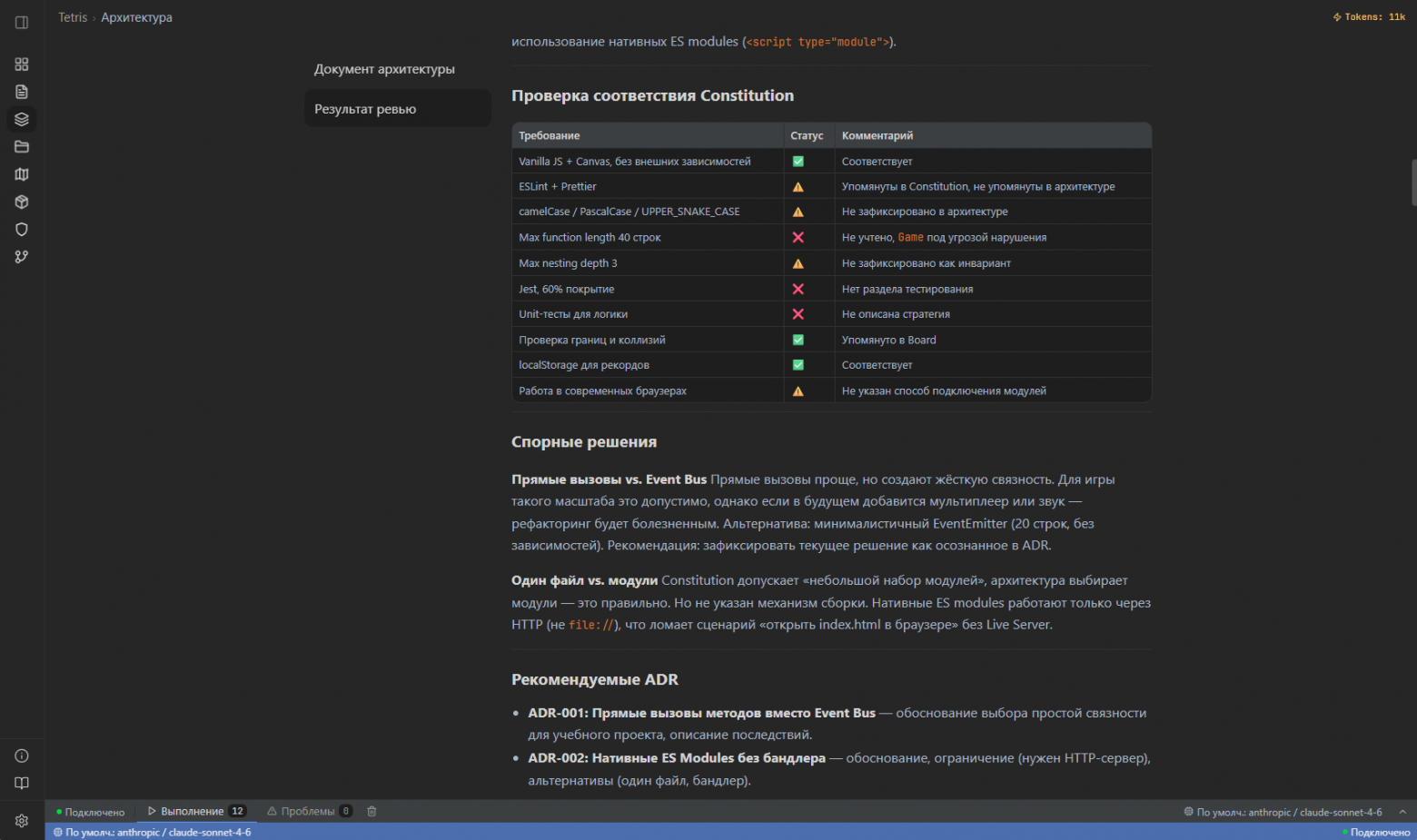Image resolution: width=1417 pixels, height=840 pixels.
Task: Click the Не описана стратегия comment
Action: pyautogui.click(x=896, y=314)
